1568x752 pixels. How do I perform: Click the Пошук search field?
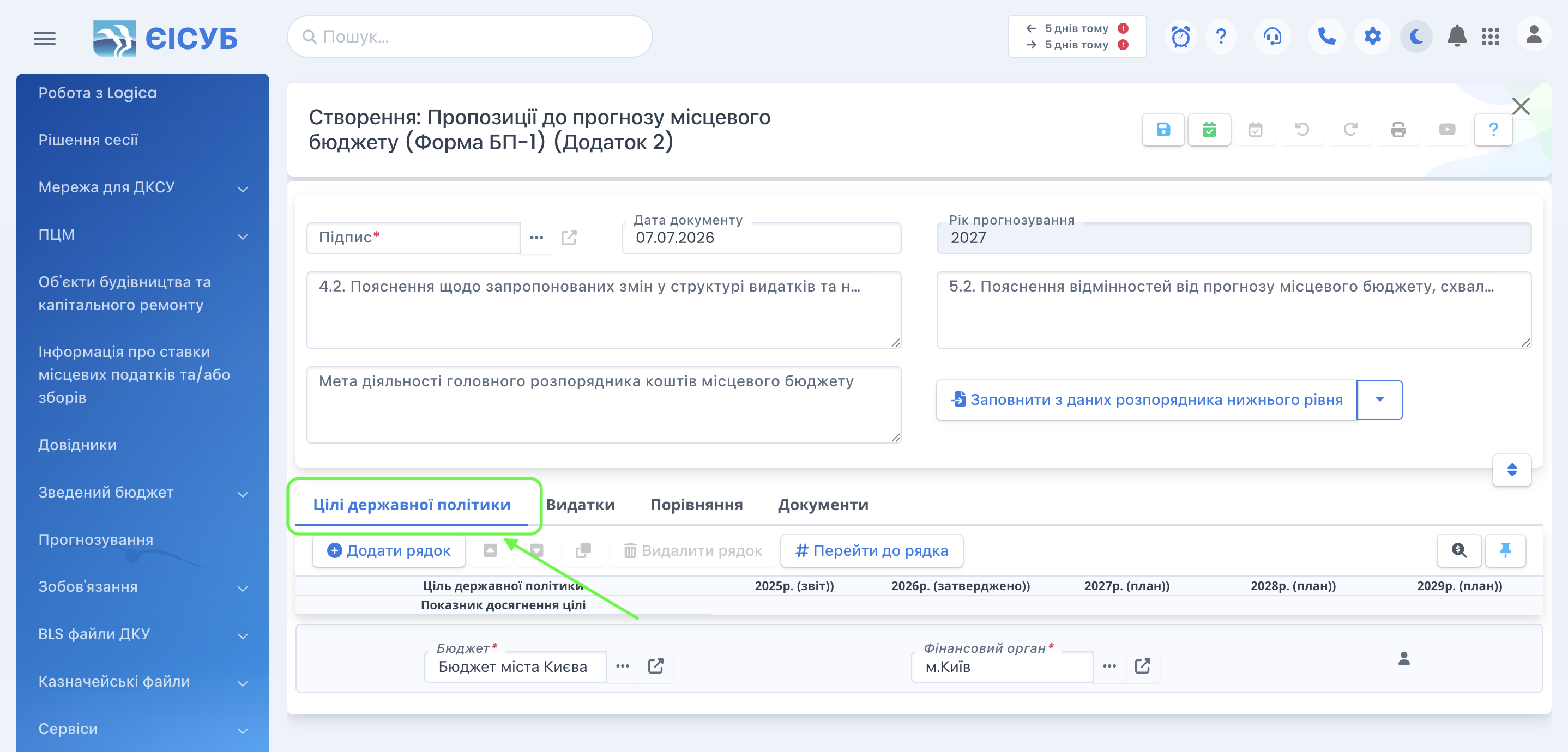coord(469,37)
